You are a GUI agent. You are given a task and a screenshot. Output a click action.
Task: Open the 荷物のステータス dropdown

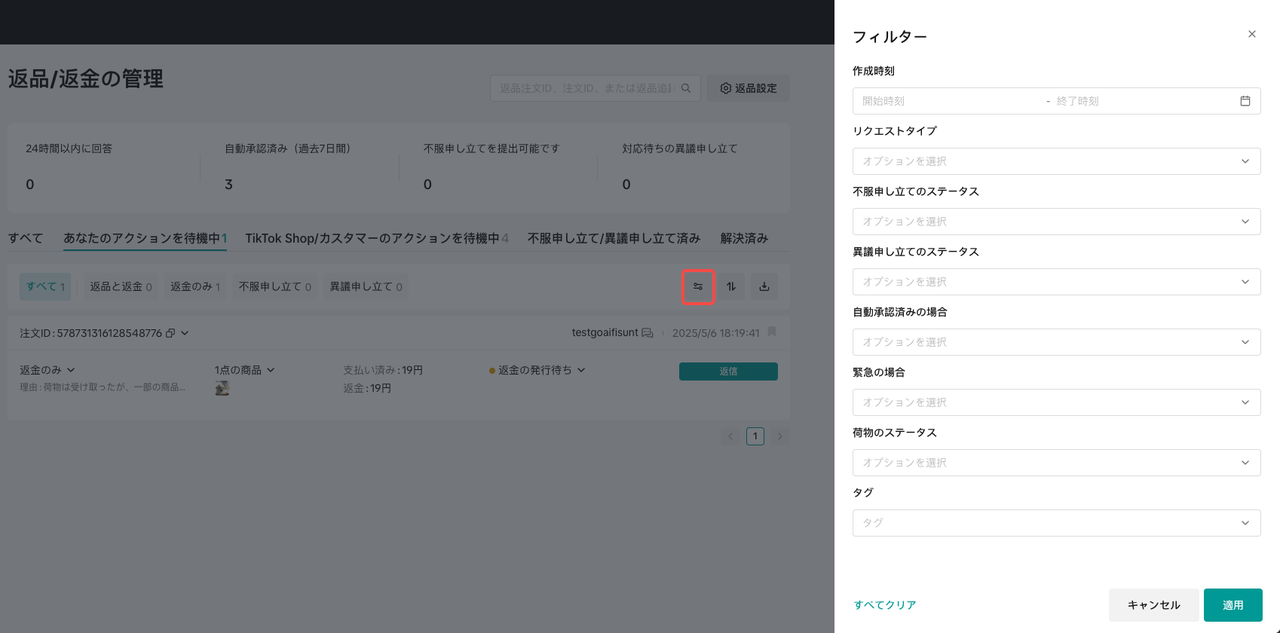pyautogui.click(x=1056, y=462)
